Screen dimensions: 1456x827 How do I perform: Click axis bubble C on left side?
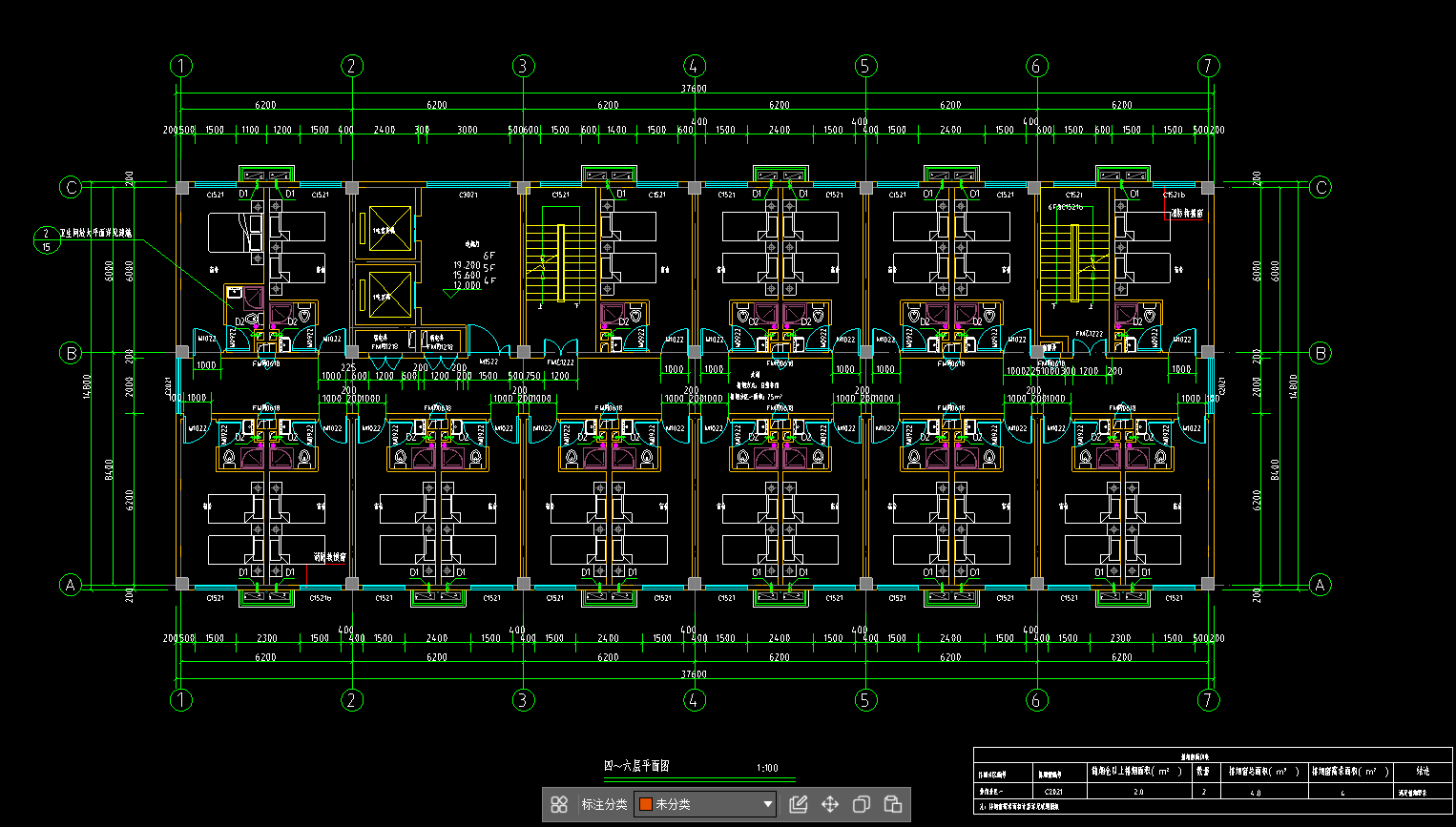[x=71, y=187]
